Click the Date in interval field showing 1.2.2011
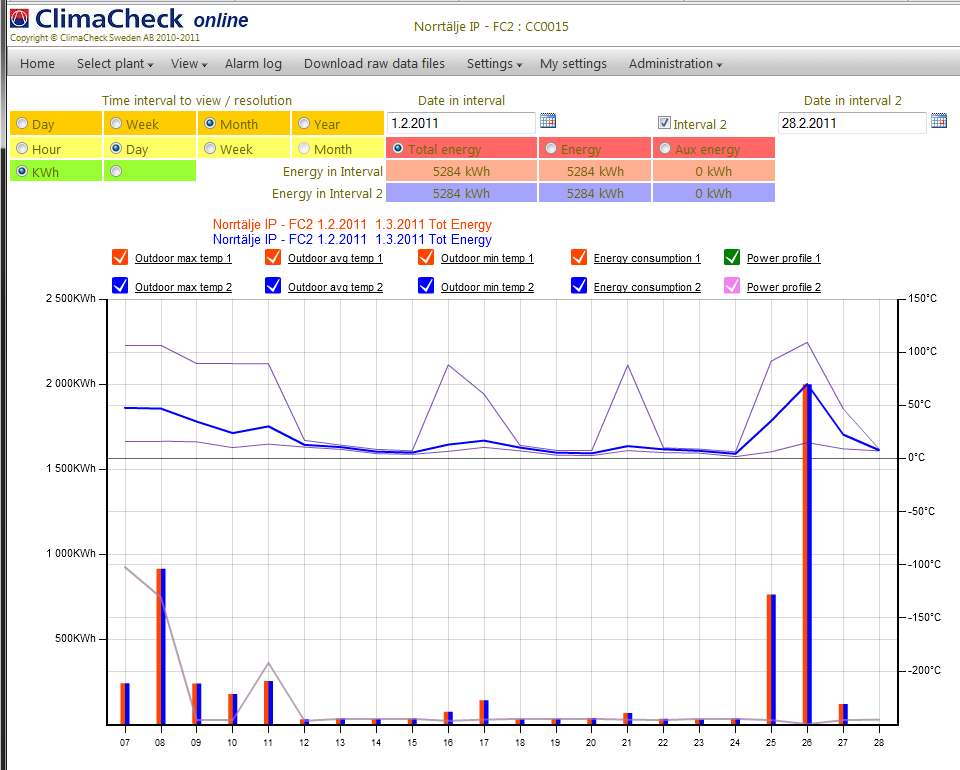960x770 pixels. click(461, 123)
